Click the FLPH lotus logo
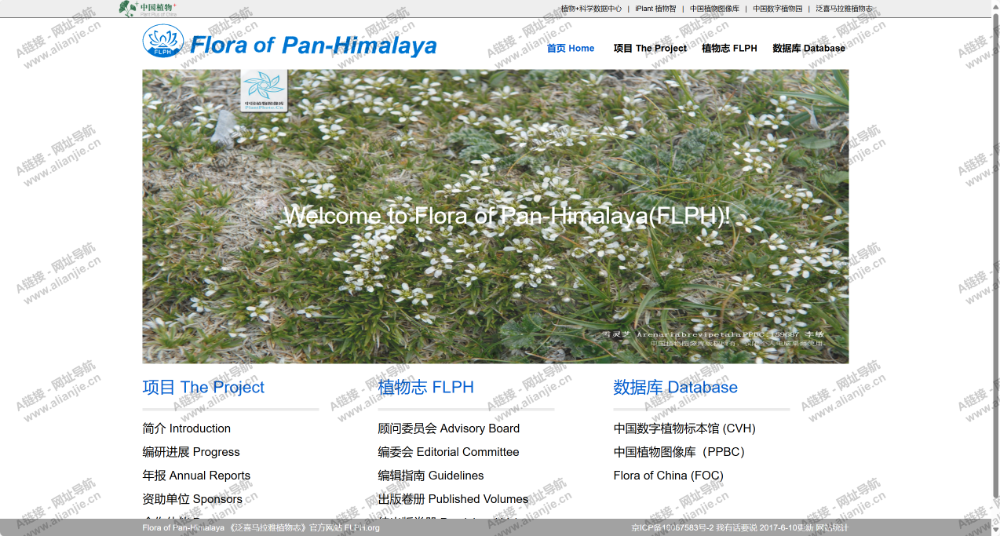The width and height of the screenshot is (1000, 536). point(163,41)
